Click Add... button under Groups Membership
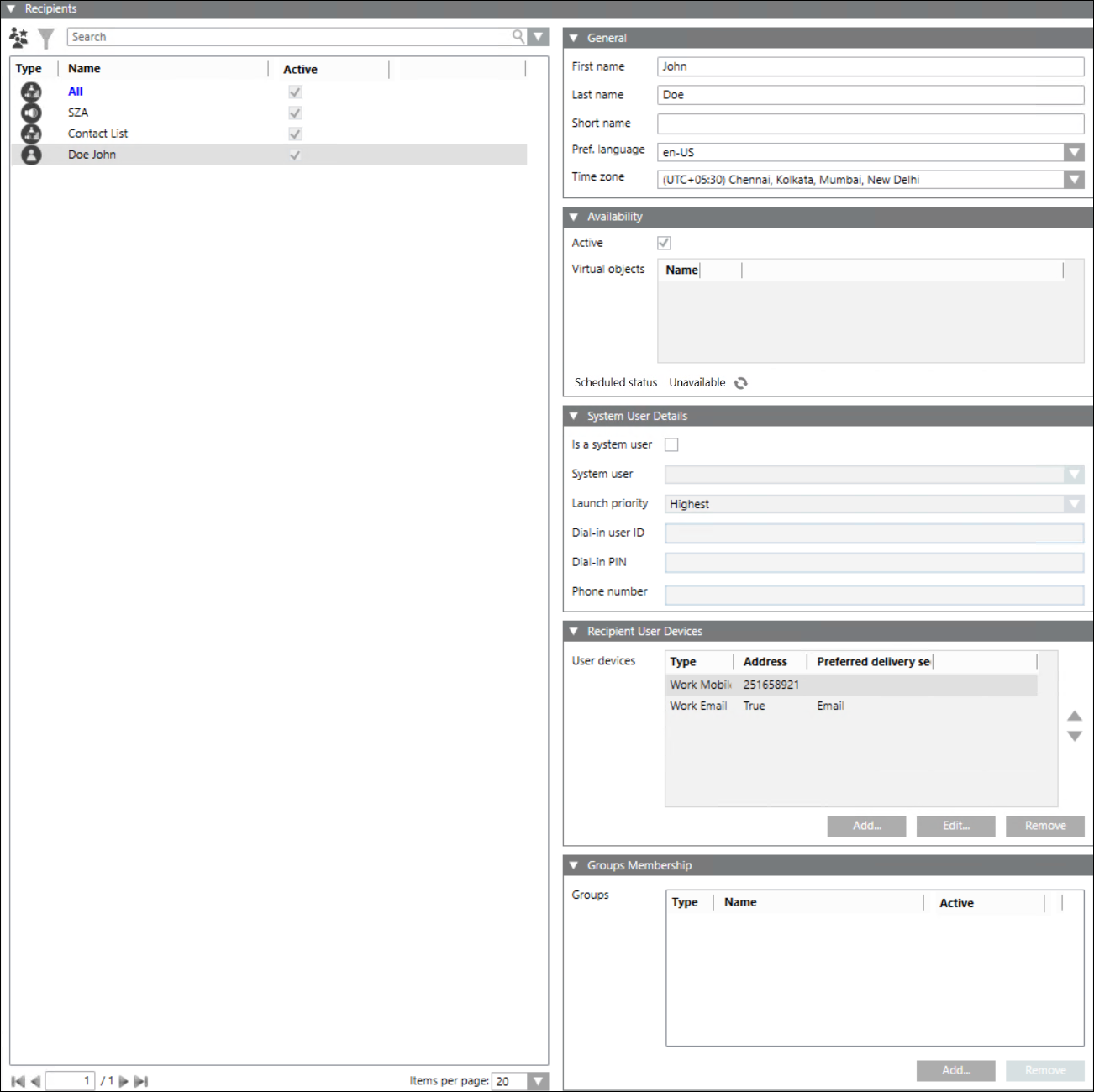This screenshot has height=1092, width=1094. coord(955,1070)
